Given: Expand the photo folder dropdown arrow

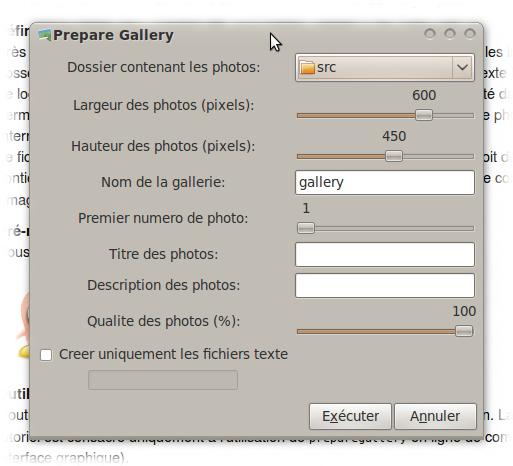Looking at the screenshot, I should [x=462, y=67].
